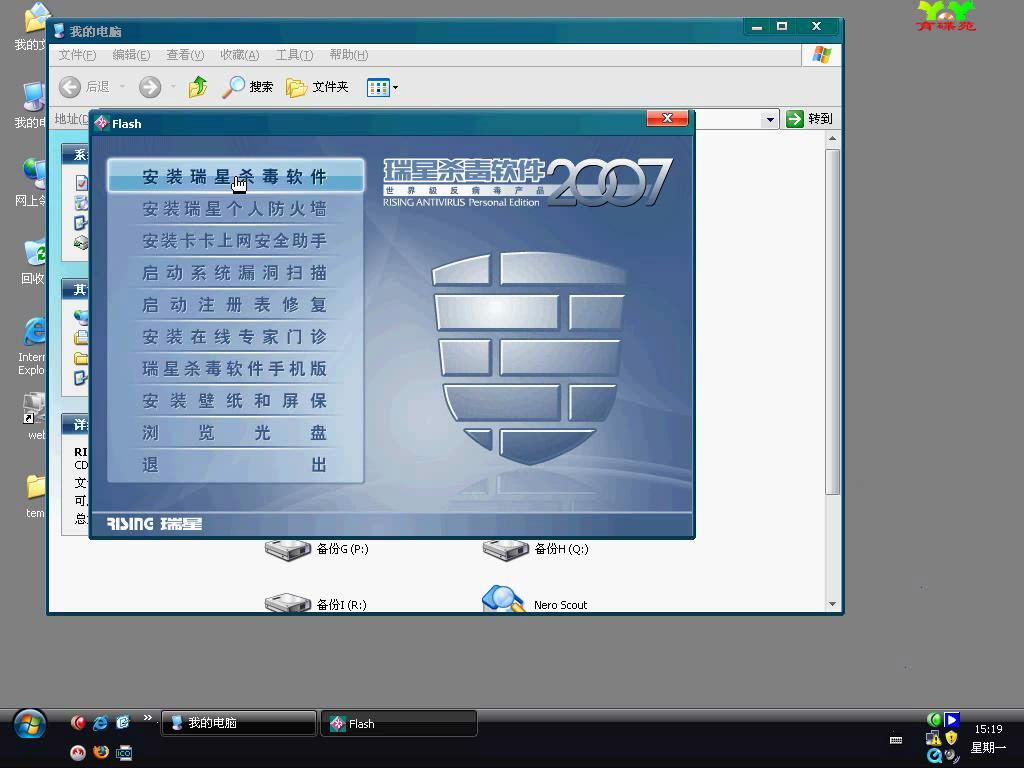Expand the address bar dropdown arrow
The image size is (1024, 768).
click(770, 119)
